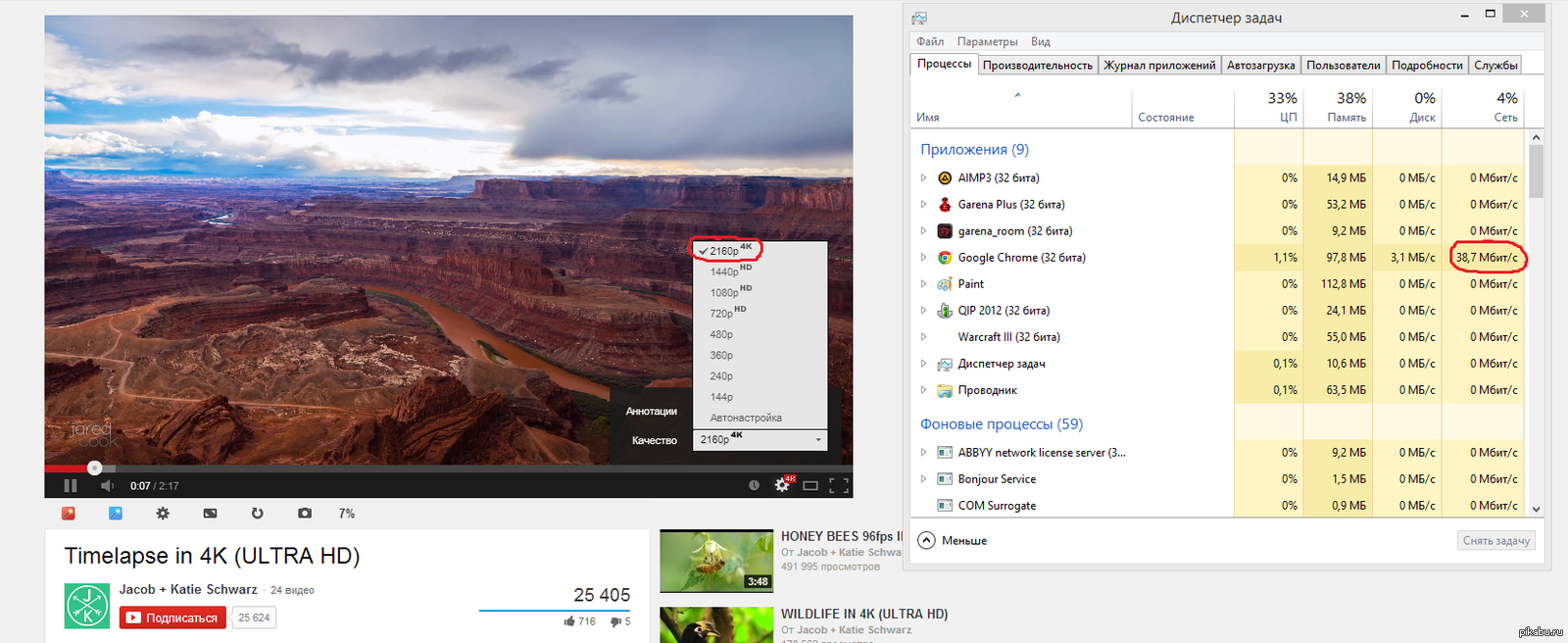Select 240p video quality
Viewport: 1568px width, 643px height.
pyautogui.click(x=760, y=376)
